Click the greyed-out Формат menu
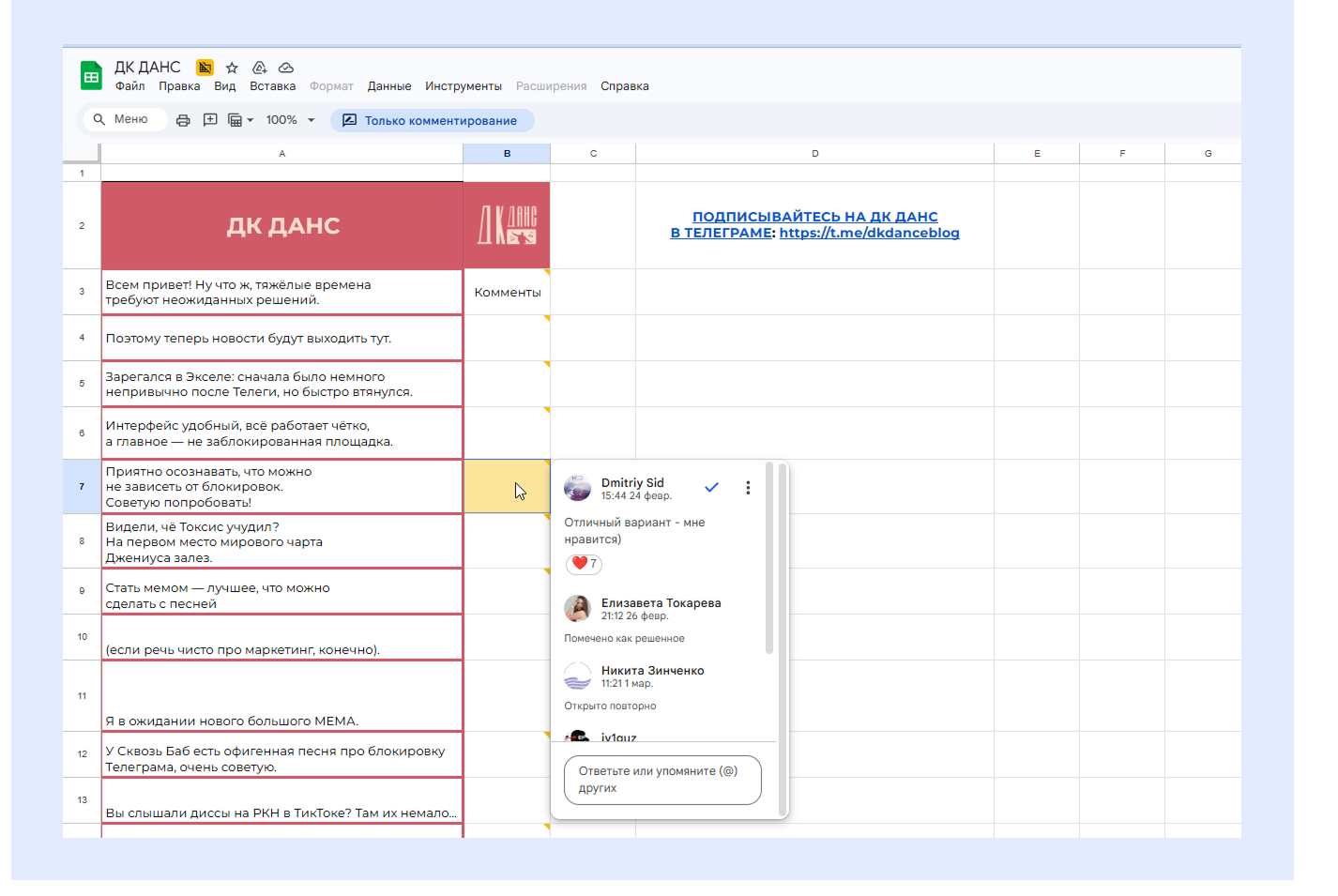Viewport: 1338px width, 896px height. point(332,86)
